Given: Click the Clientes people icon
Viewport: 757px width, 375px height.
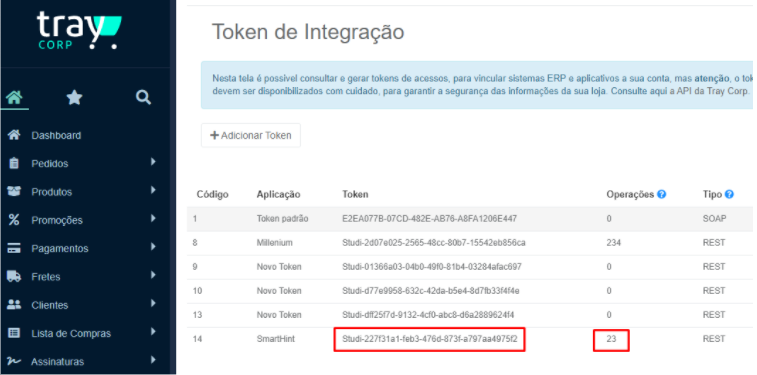Looking at the screenshot, I should tap(14, 305).
